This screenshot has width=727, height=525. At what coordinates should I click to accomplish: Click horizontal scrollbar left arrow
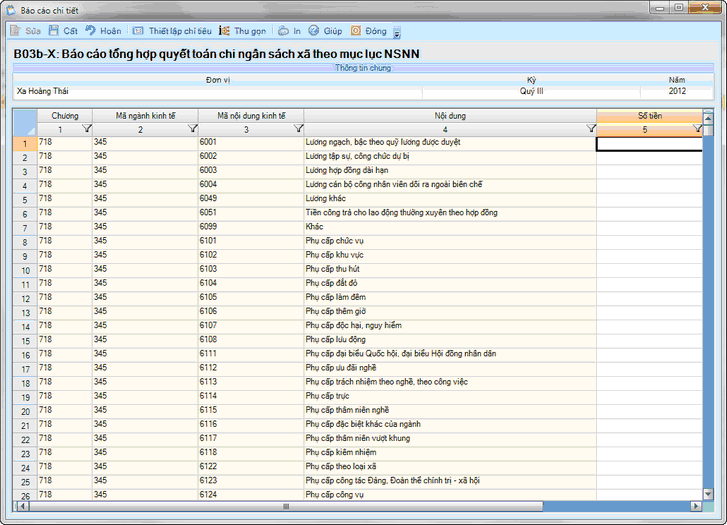[22, 506]
